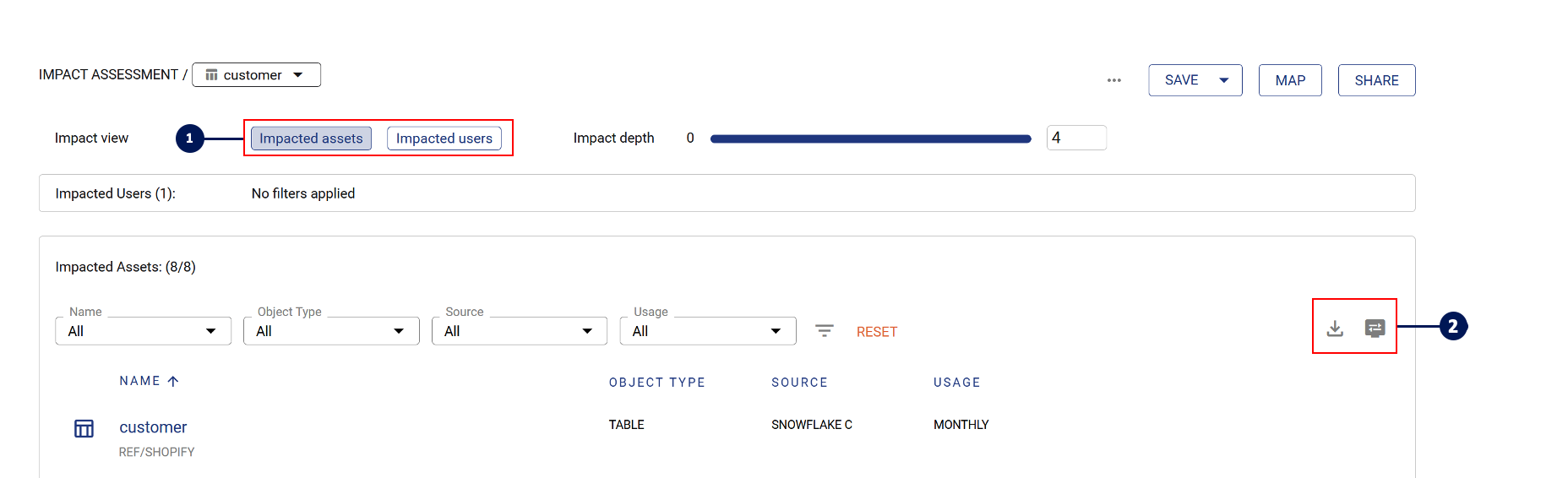Click the download impacted assets icon

click(1335, 329)
